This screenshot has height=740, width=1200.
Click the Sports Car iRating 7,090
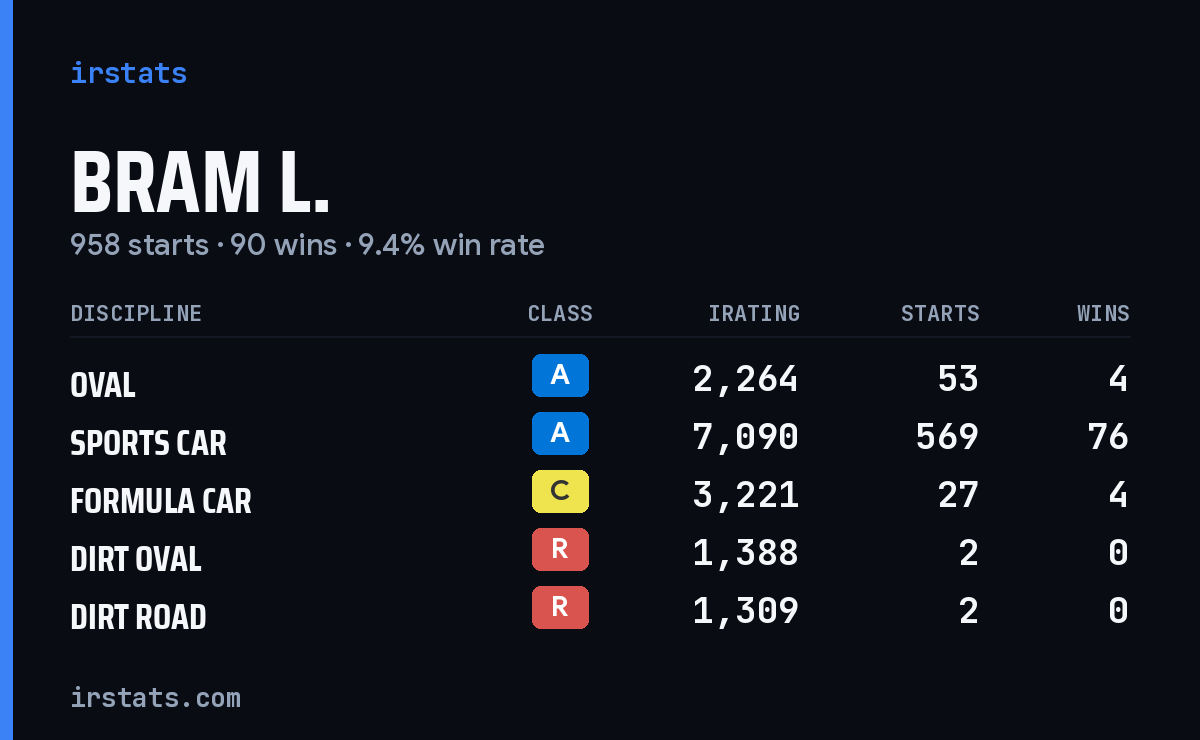pos(746,437)
